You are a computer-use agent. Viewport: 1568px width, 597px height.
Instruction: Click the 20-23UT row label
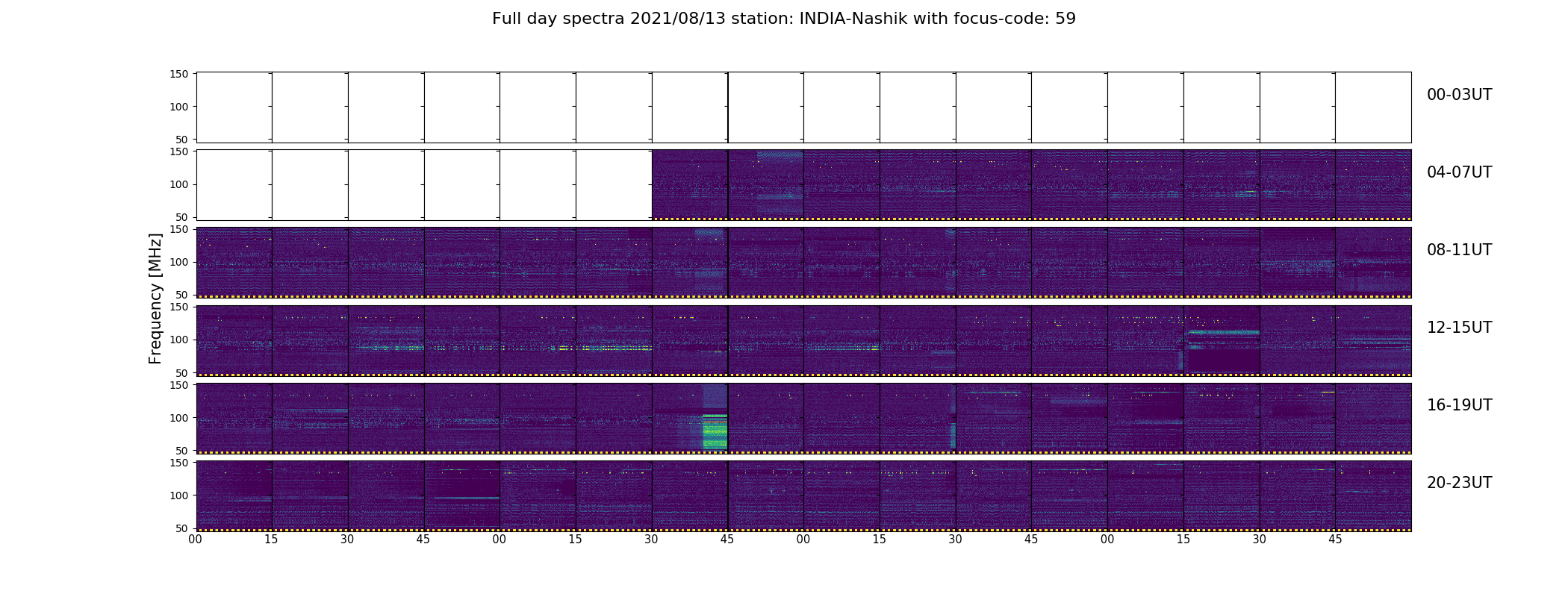[1459, 483]
